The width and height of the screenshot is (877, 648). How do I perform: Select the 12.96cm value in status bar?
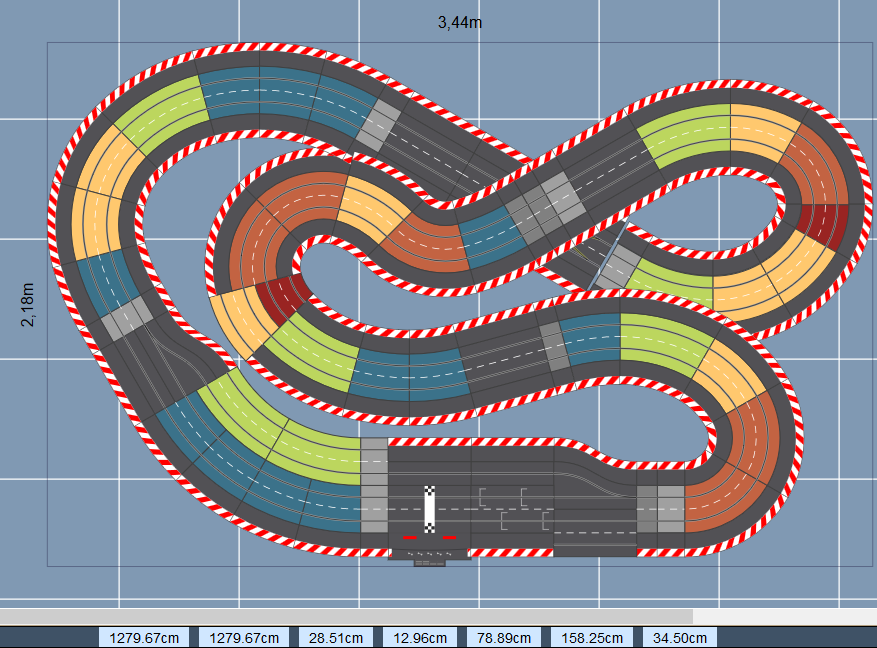tap(419, 638)
